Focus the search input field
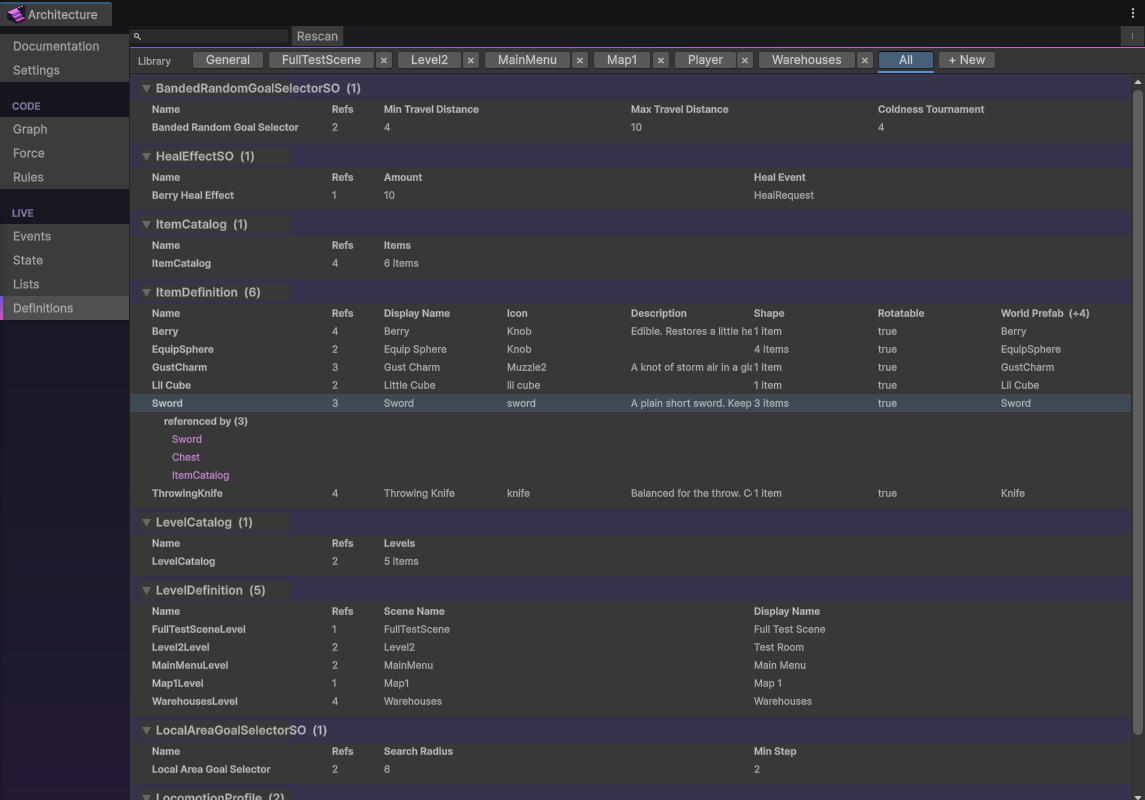This screenshot has width=1145, height=800. (x=210, y=36)
